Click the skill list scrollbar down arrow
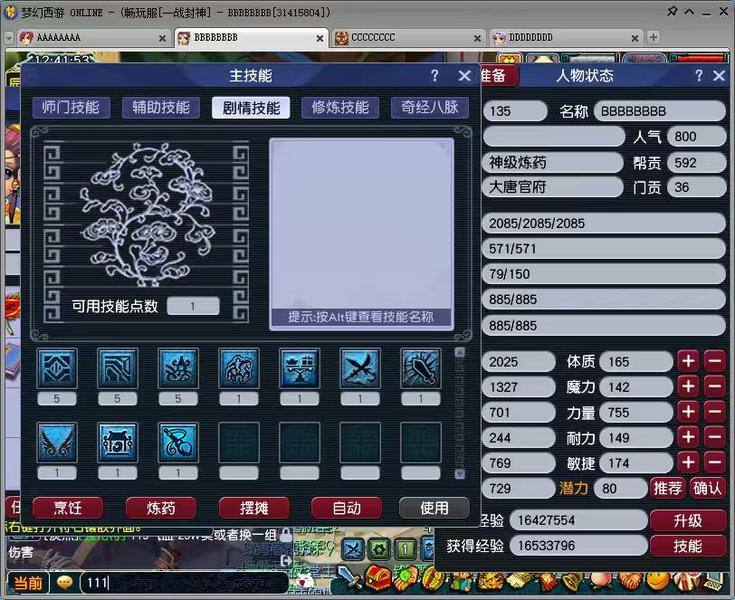The width and height of the screenshot is (735, 600). point(460,474)
